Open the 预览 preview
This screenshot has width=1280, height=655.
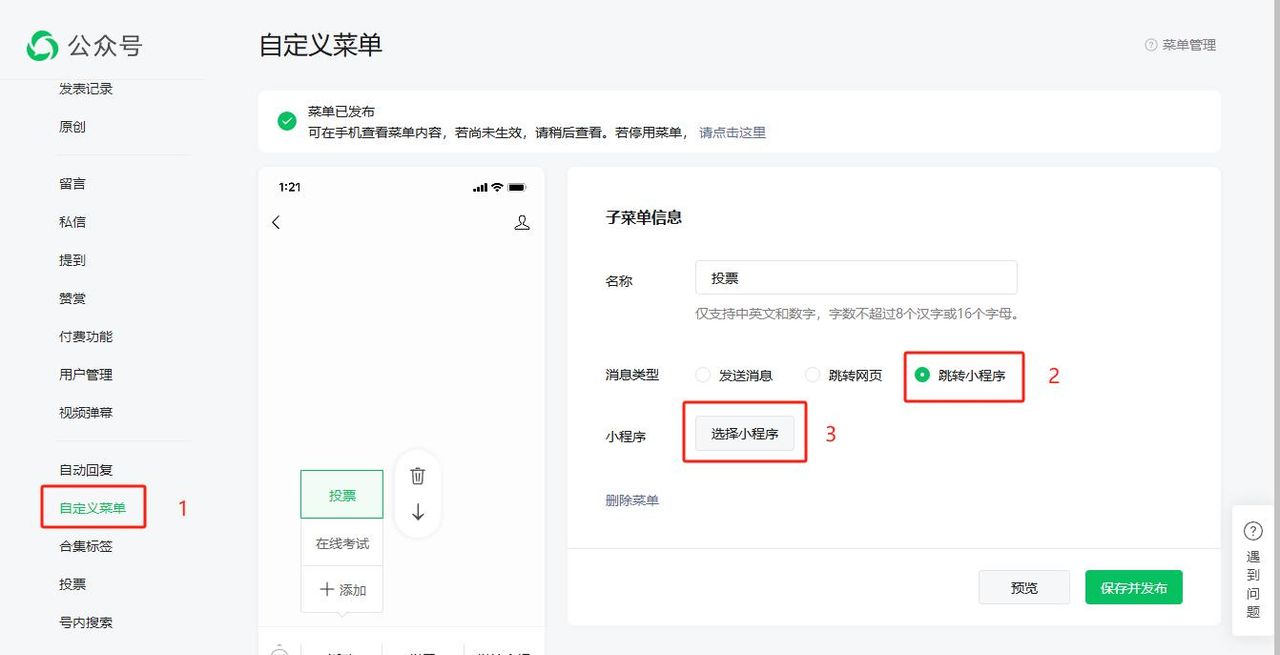click(x=1023, y=587)
